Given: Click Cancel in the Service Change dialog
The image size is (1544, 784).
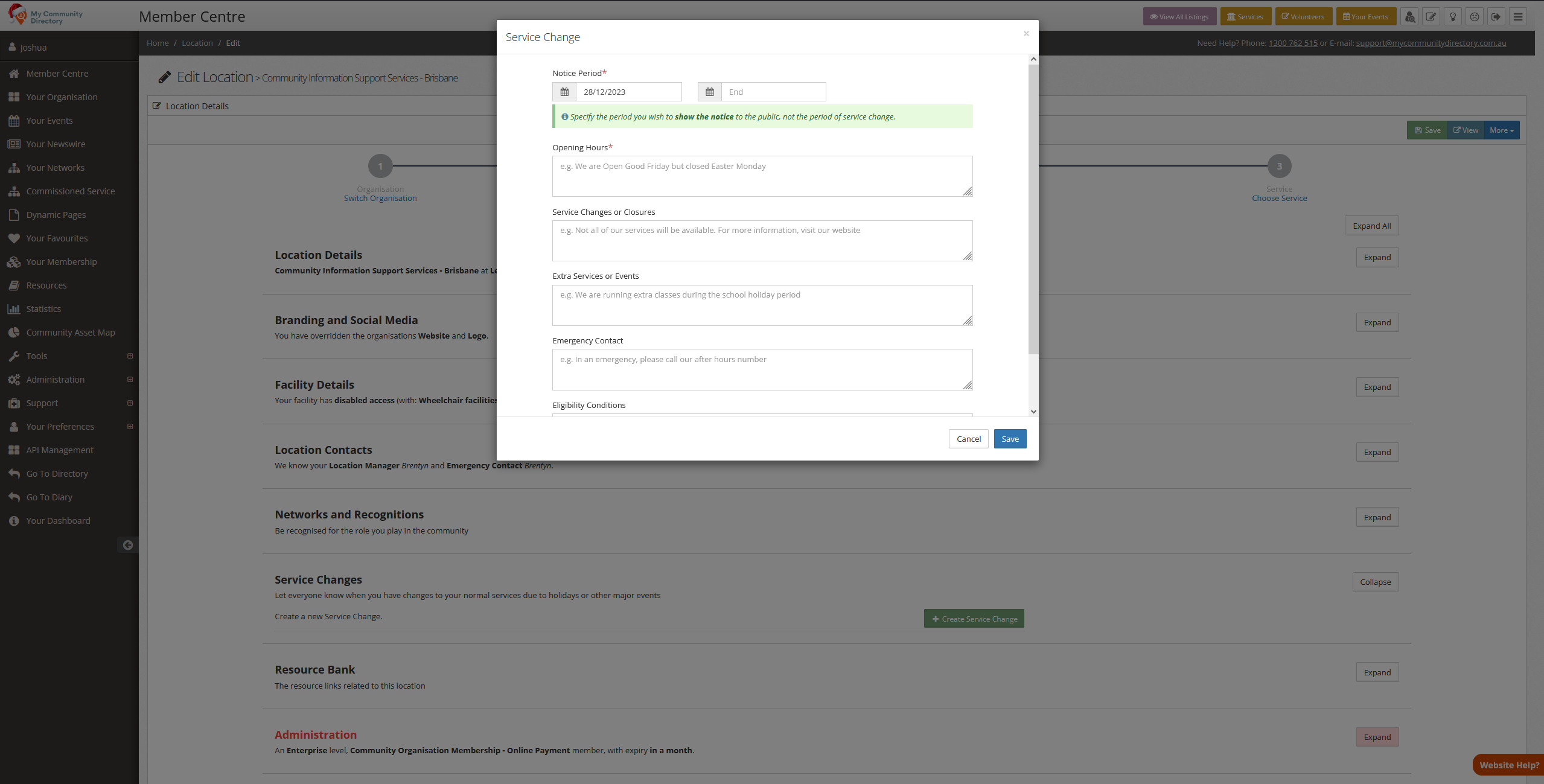Looking at the screenshot, I should click(968, 439).
